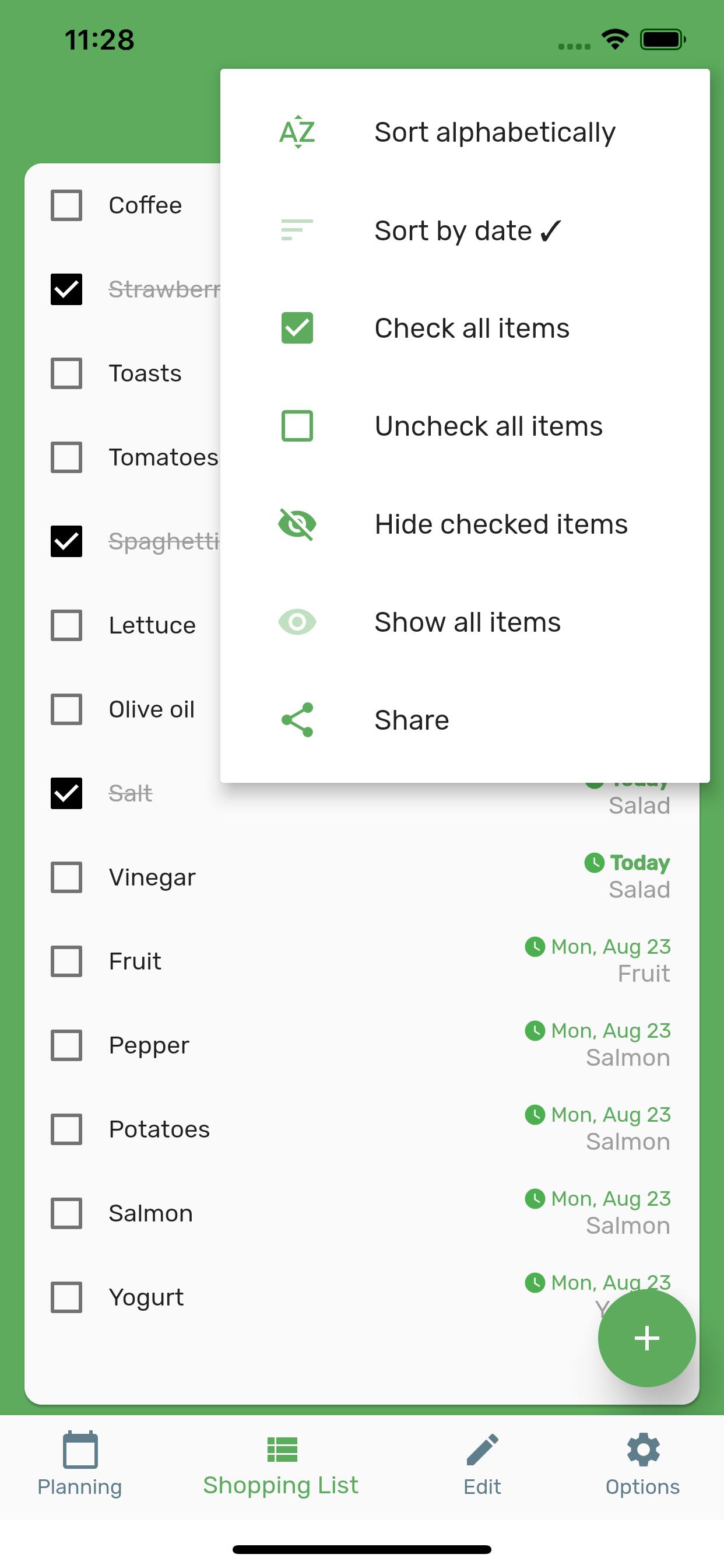
Task: Click the green checked box menu icon
Action: click(297, 328)
